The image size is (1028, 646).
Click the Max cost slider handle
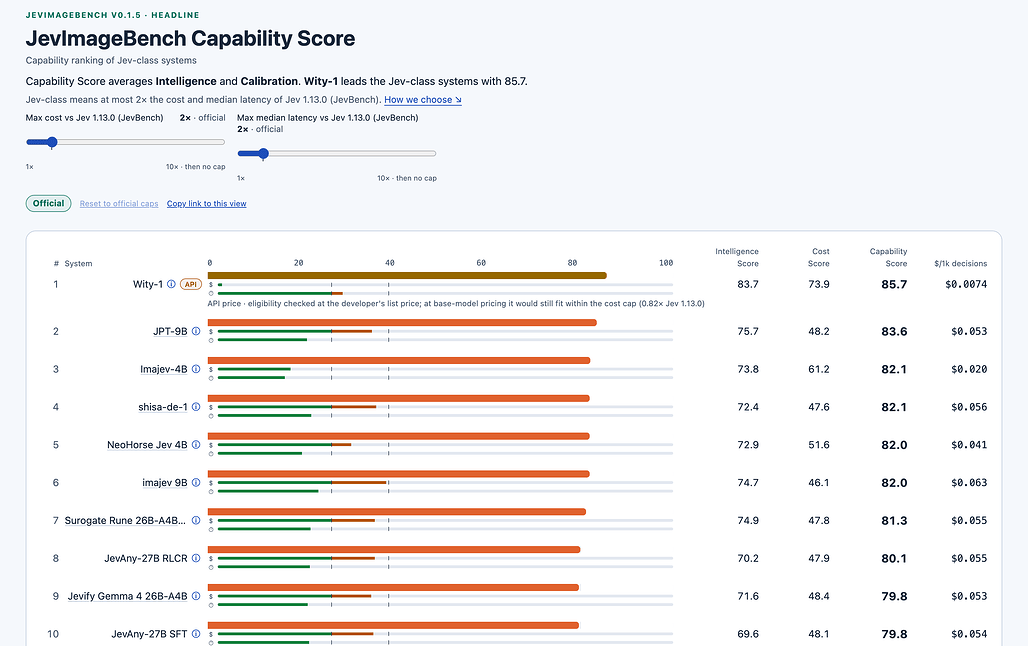tap(52, 142)
